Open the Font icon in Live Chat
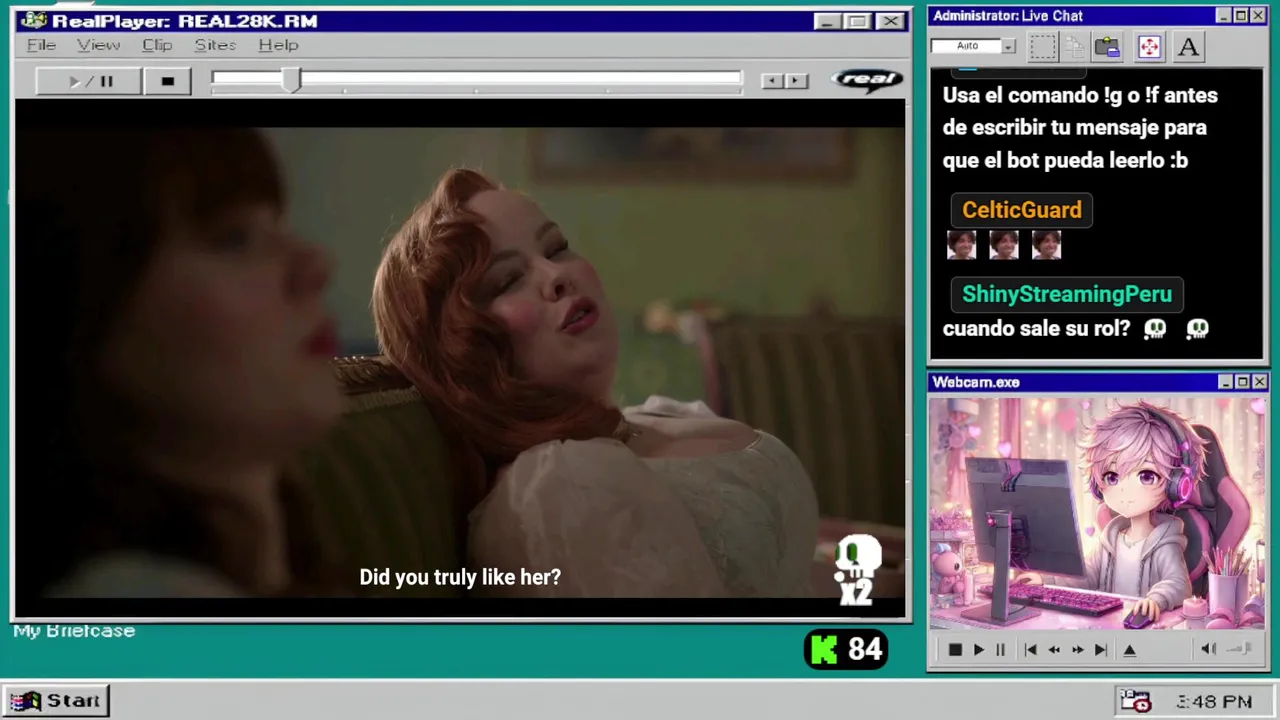The width and height of the screenshot is (1280, 720). coord(1188,46)
